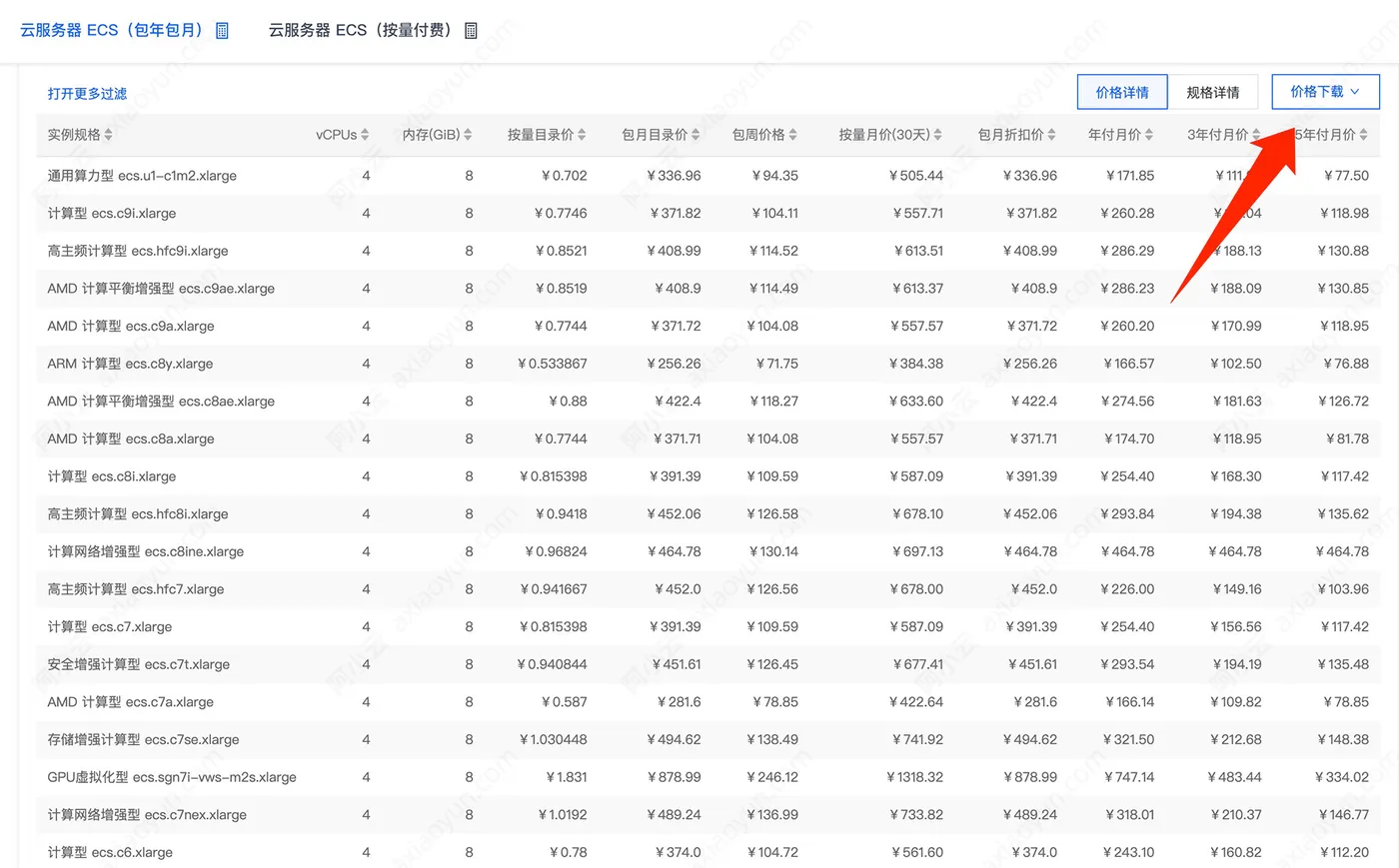Sort by 按量月价(30天) column arrows
The width and height of the screenshot is (1399, 868).
click(938, 135)
